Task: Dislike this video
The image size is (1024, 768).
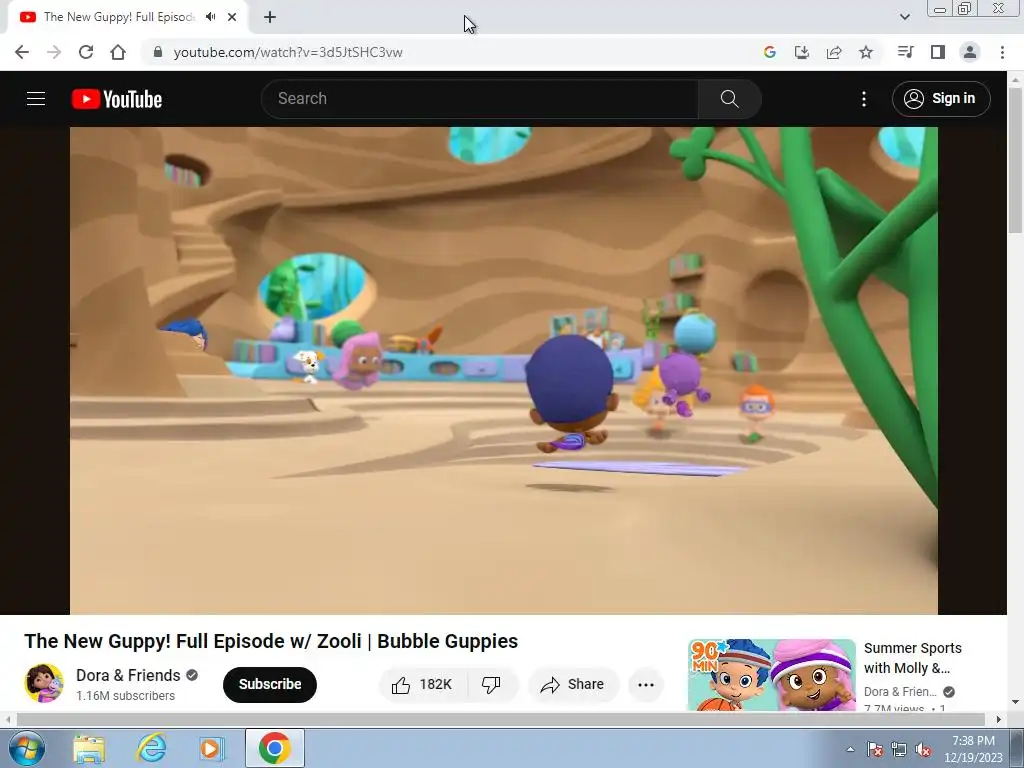Action: 491,684
